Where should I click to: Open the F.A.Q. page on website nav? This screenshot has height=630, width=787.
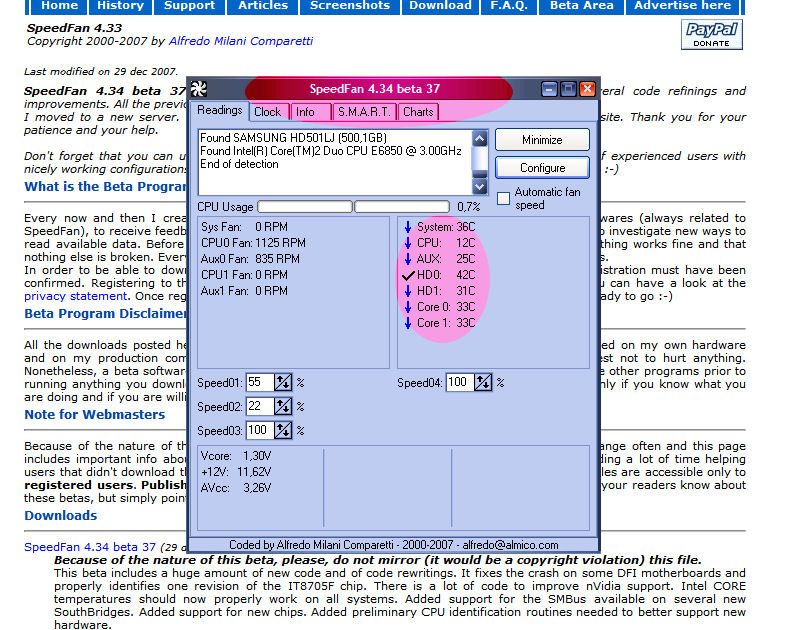(509, 6)
